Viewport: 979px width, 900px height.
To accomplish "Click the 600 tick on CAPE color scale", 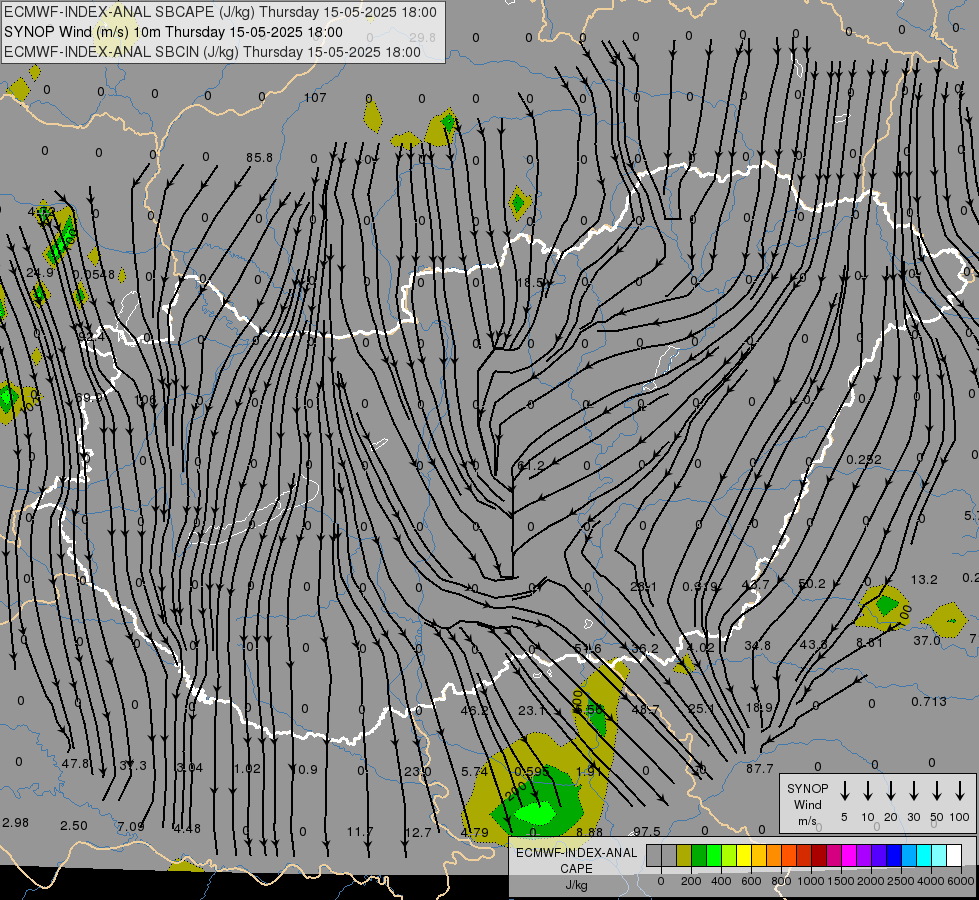I will tap(751, 881).
